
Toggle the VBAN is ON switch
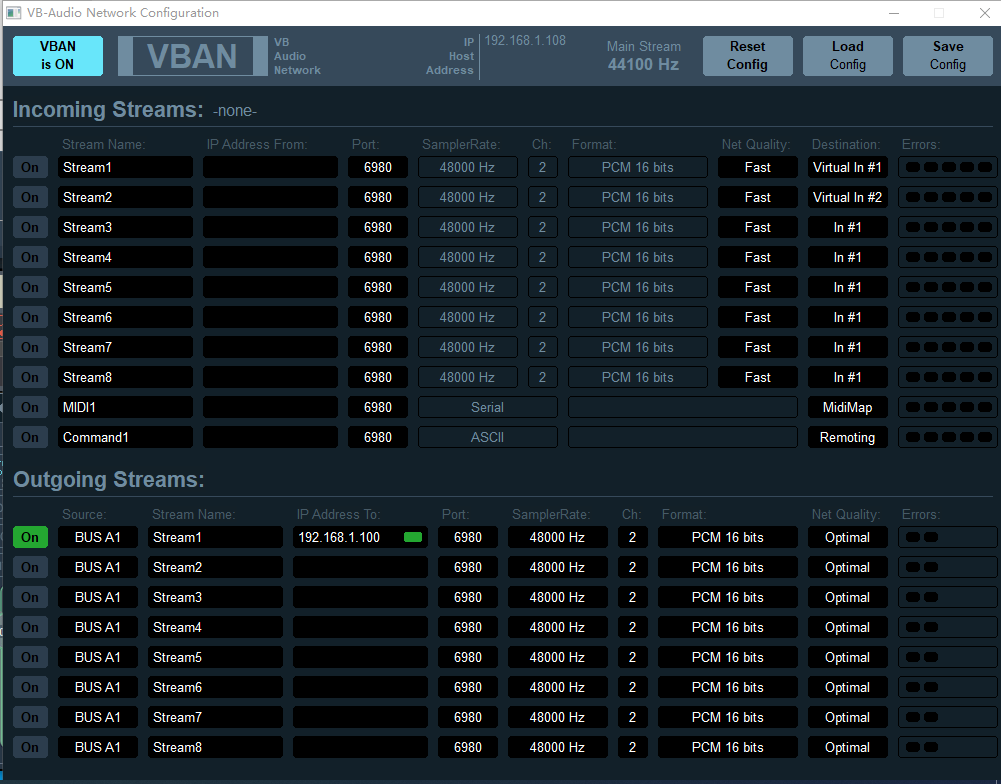58,56
